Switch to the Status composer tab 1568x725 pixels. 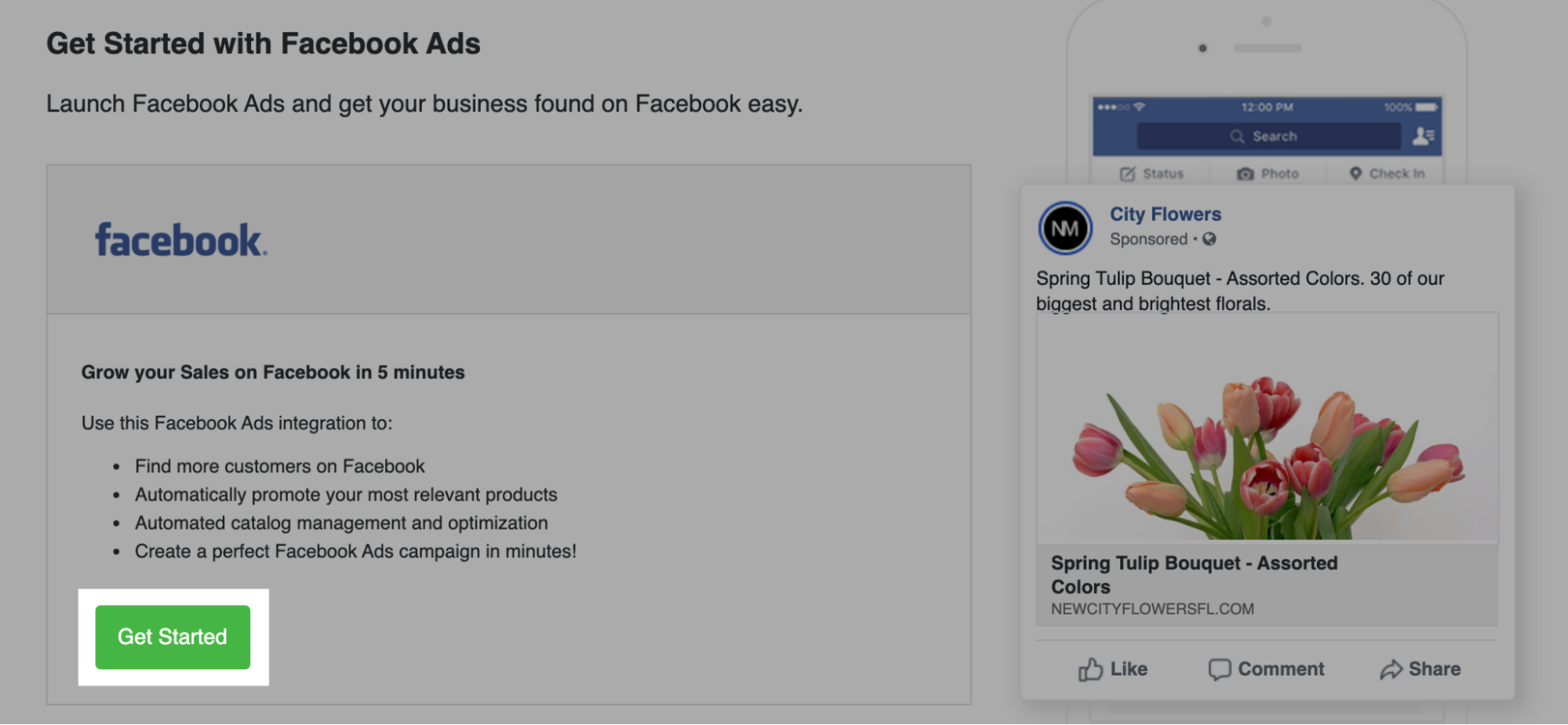[1153, 173]
